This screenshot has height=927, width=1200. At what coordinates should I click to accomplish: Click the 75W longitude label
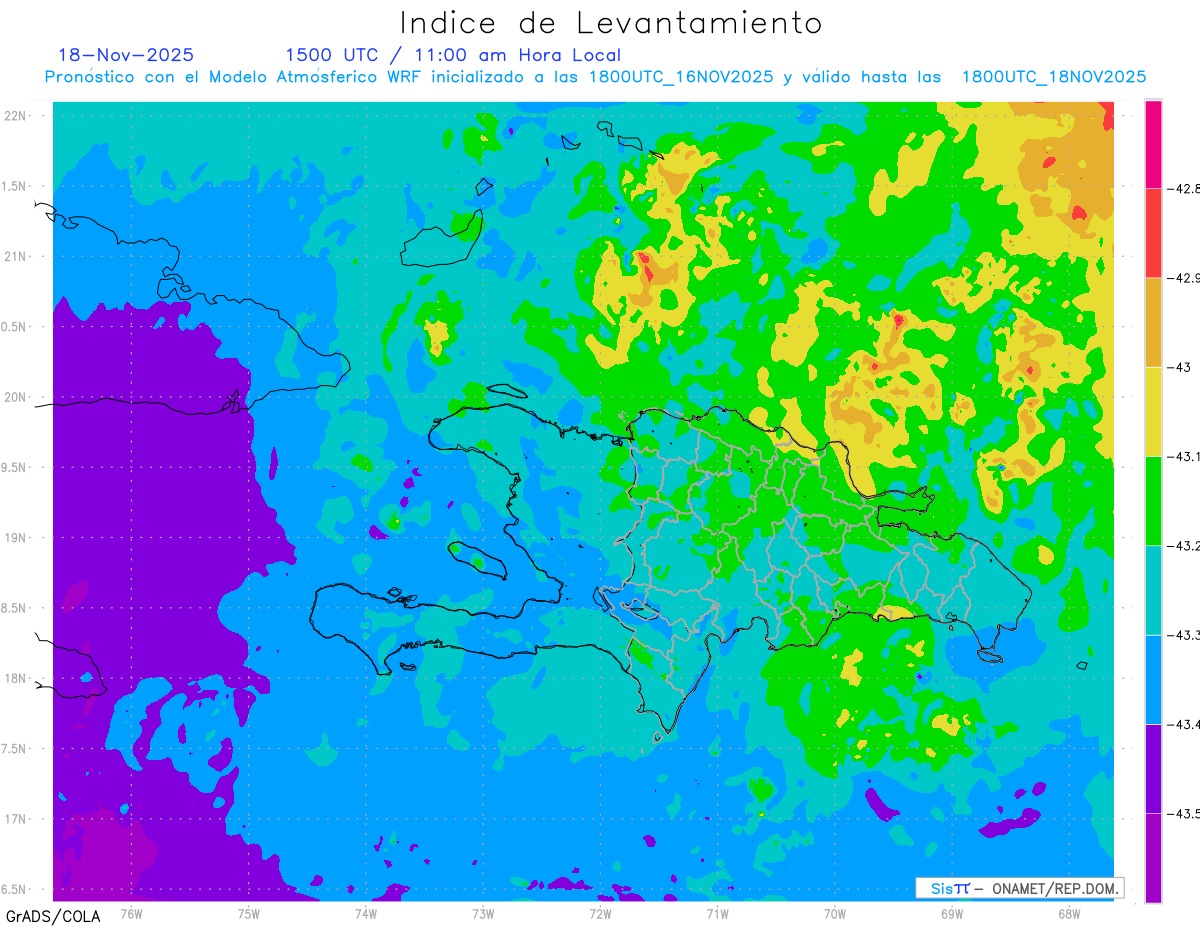(249, 912)
